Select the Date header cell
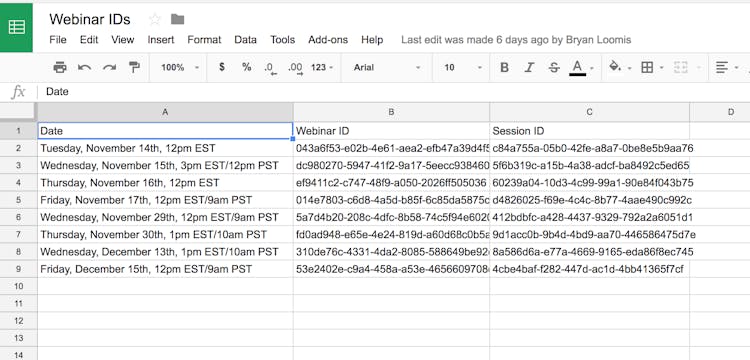Screen dimensions: 750x360 (165, 131)
